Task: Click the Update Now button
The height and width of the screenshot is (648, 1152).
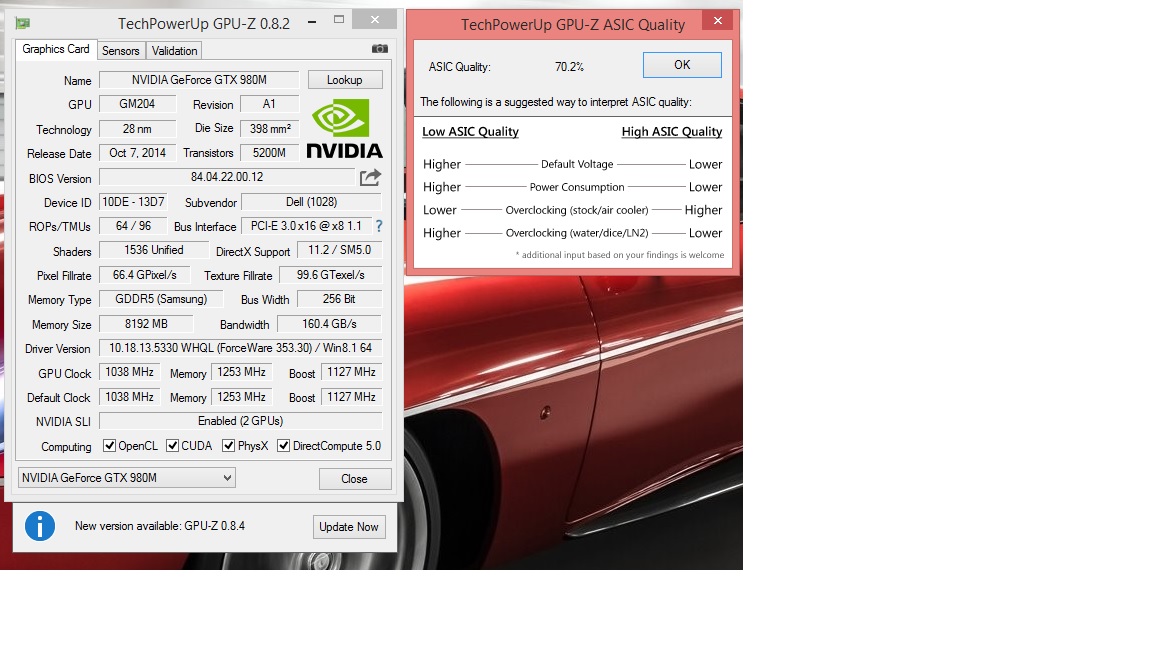Action: (348, 527)
